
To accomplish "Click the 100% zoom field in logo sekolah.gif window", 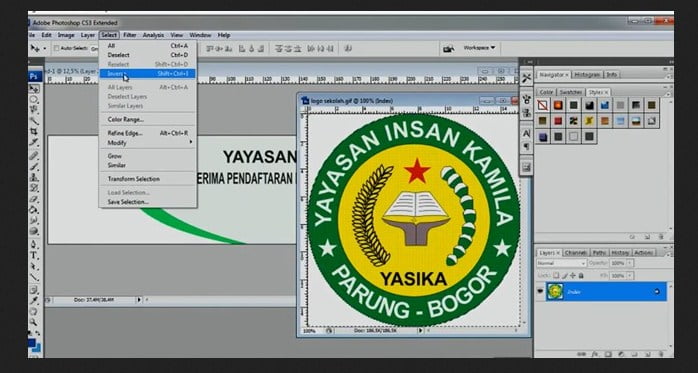I will (309, 331).
